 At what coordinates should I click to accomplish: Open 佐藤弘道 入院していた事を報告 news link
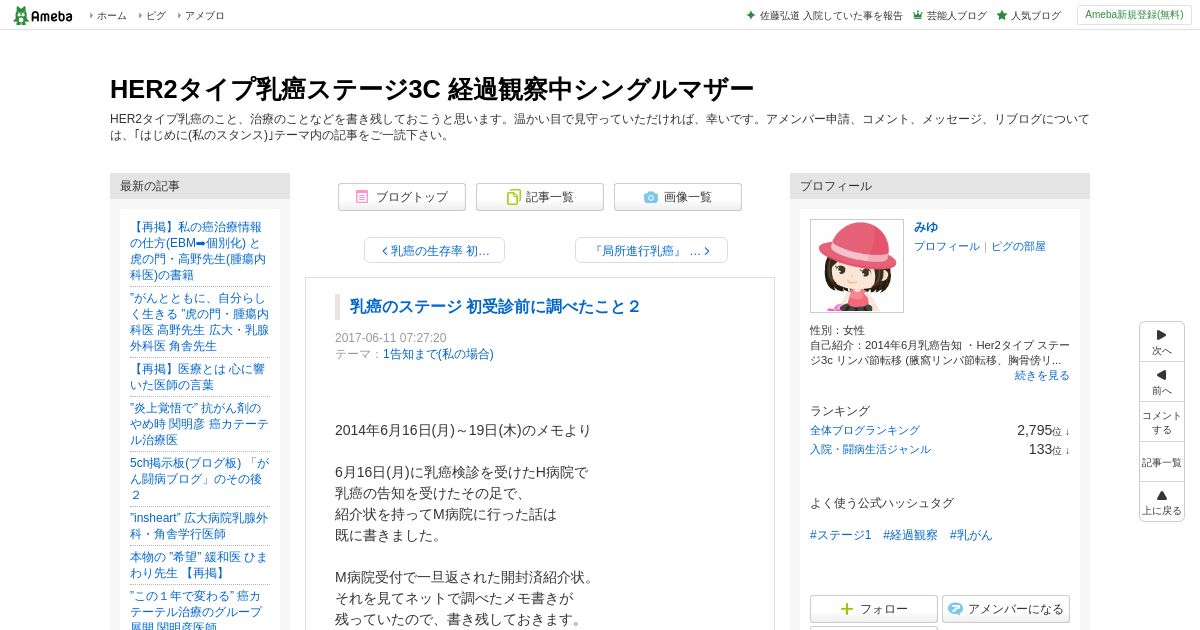click(x=830, y=15)
